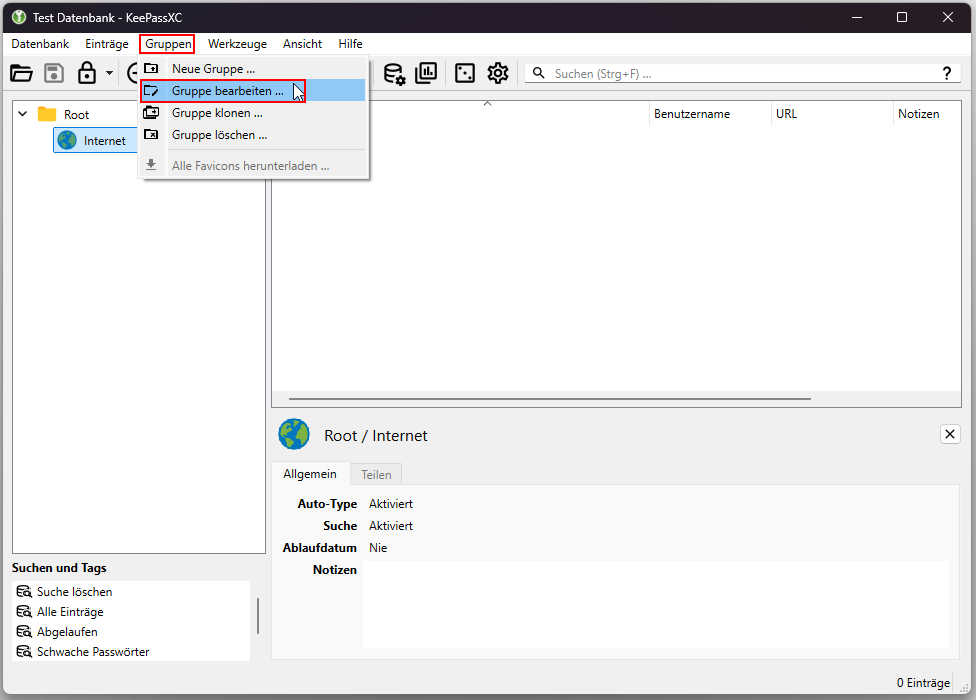976x700 pixels.
Task: Choose Gruppe klonen from the menu
Action: click(253, 113)
